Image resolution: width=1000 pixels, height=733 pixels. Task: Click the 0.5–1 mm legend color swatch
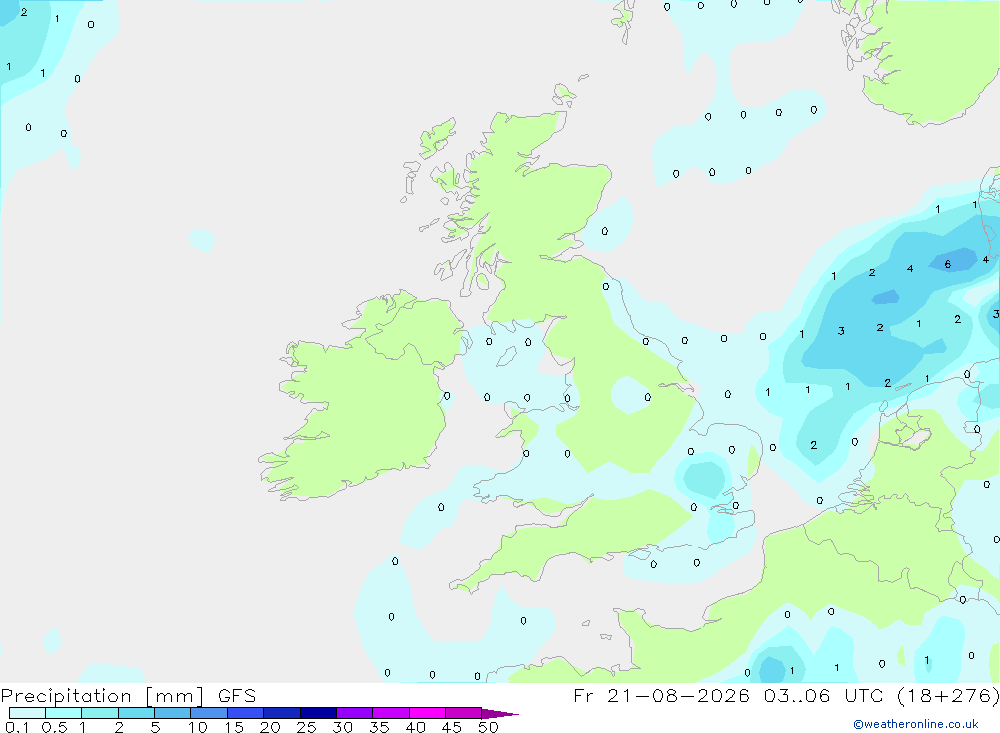(x=63, y=713)
